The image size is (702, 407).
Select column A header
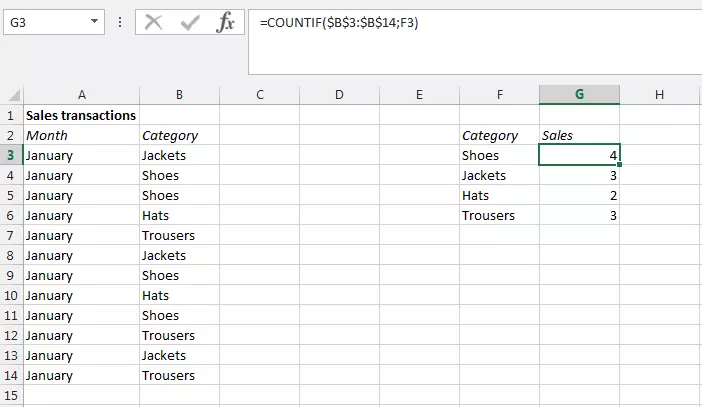click(81, 95)
